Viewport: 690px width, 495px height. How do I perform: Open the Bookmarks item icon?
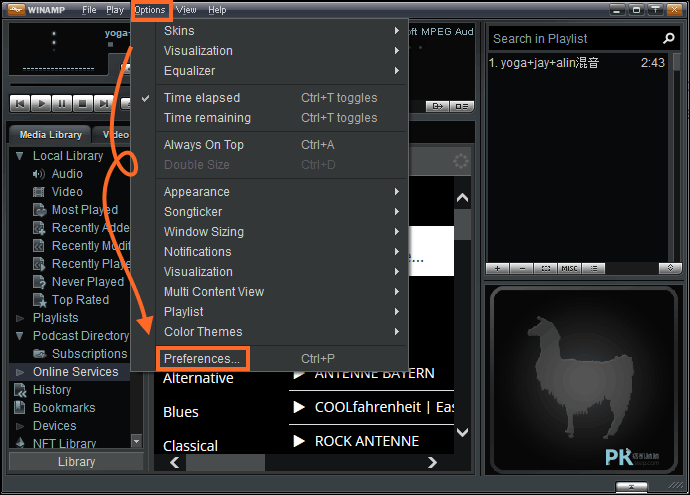pos(19,407)
